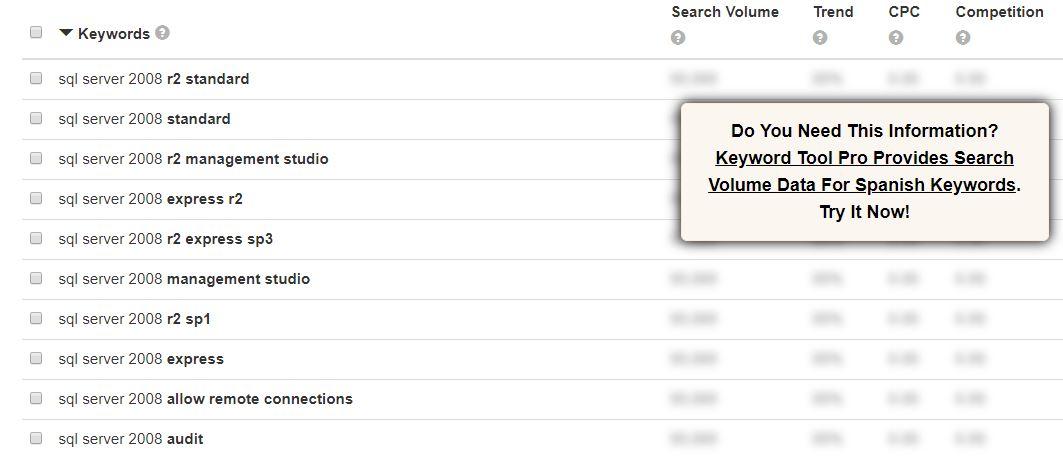
Task: Tick the "r2 express sp3" row checkbox
Action: pyautogui.click(x=36, y=238)
